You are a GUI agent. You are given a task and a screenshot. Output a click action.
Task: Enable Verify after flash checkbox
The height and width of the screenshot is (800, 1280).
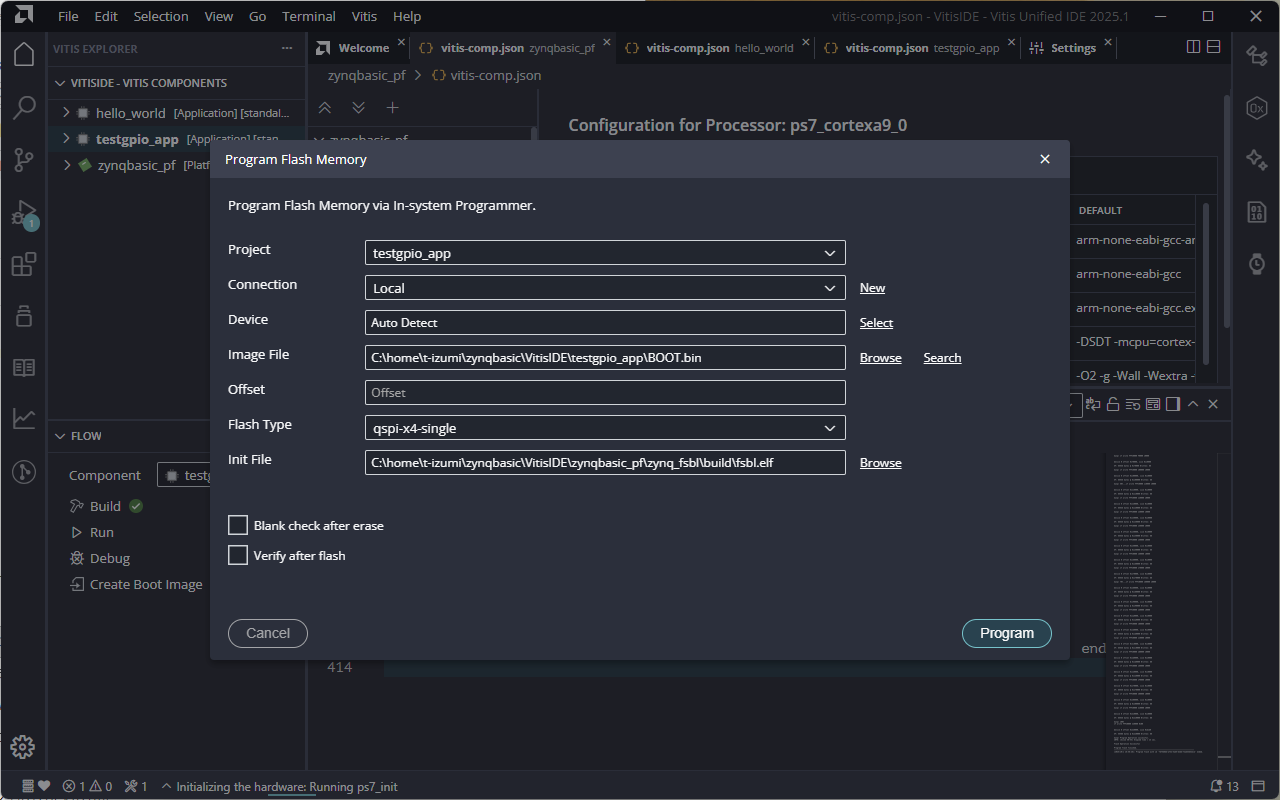pos(238,556)
